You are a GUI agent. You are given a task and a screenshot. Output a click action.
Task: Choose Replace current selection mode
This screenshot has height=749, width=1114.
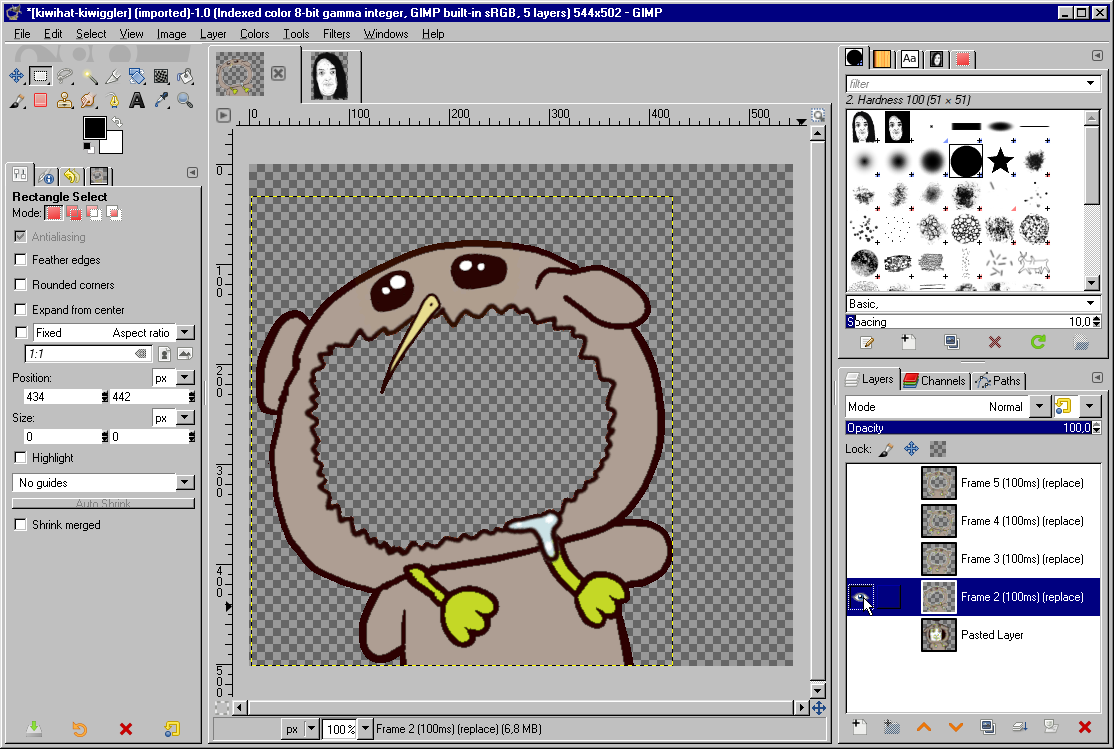(x=53, y=212)
